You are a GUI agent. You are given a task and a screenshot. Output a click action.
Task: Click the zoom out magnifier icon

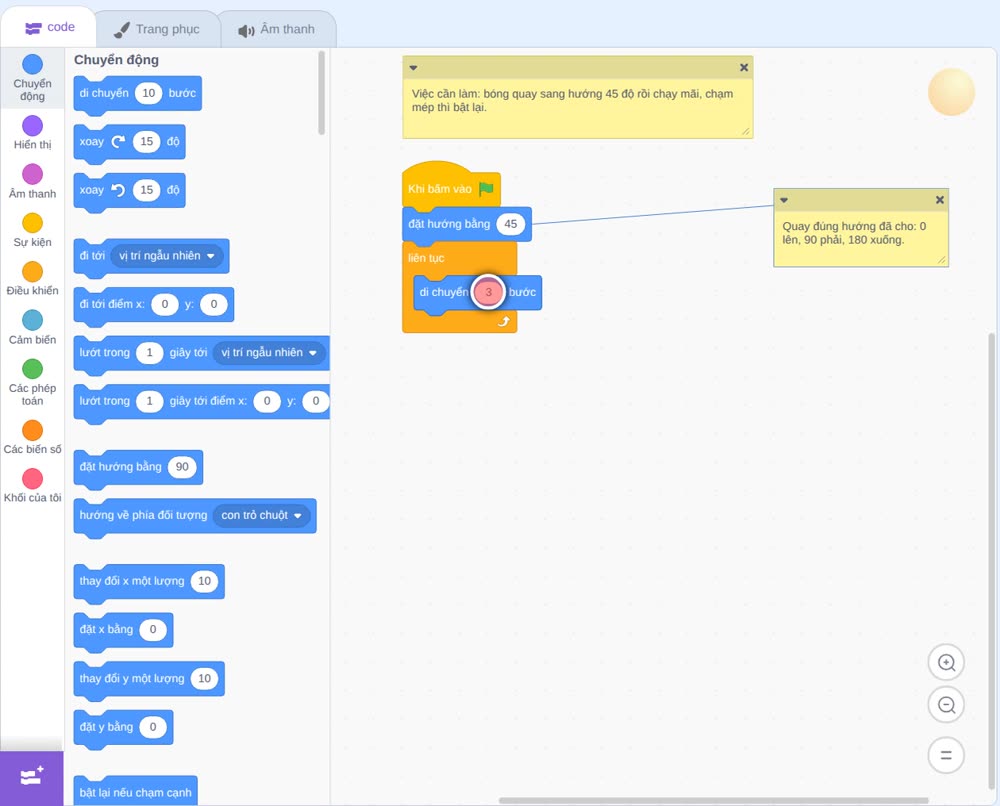[x=946, y=705]
